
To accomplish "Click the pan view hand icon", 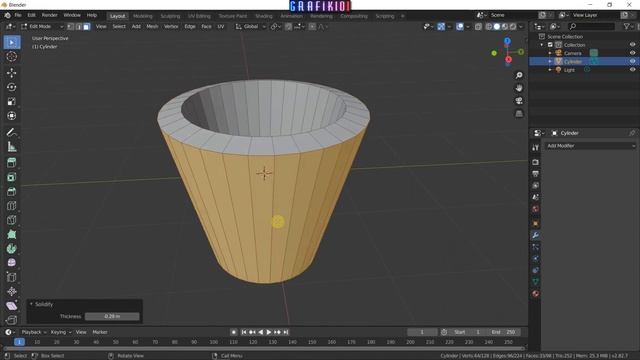I will 519,88.
